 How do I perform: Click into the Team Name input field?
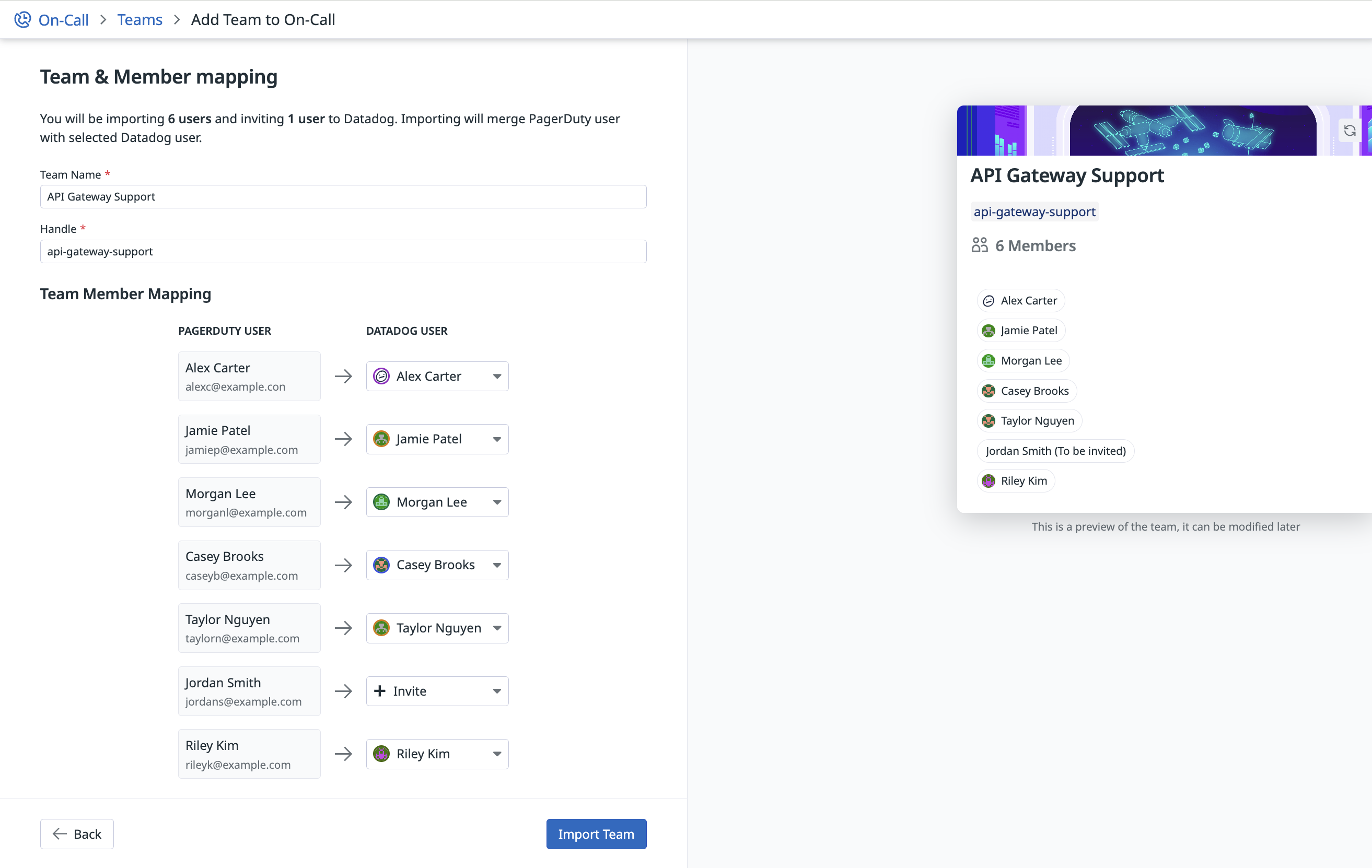pos(343,196)
